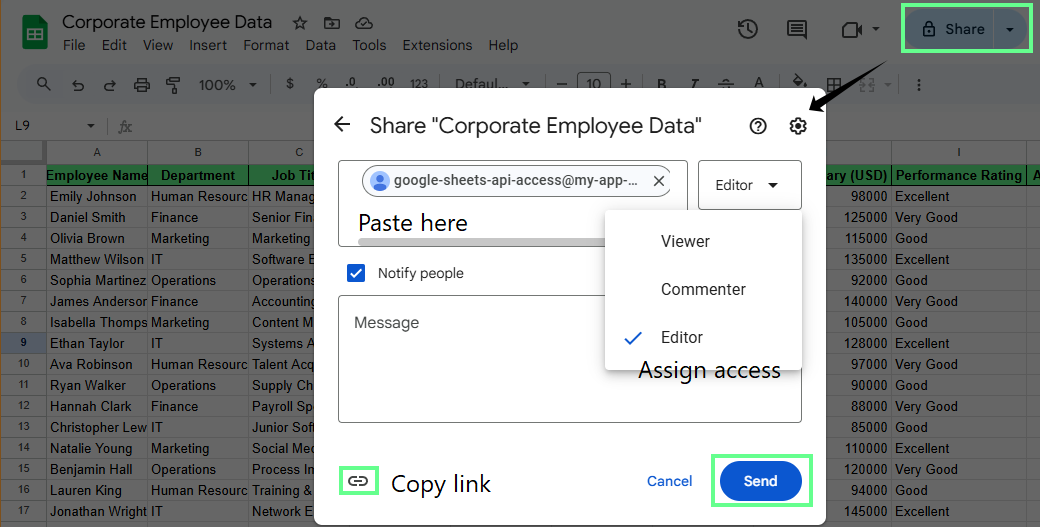The width and height of the screenshot is (1040, 527).
Task: Open the Tools menu
Action: (x=369, y=45)
